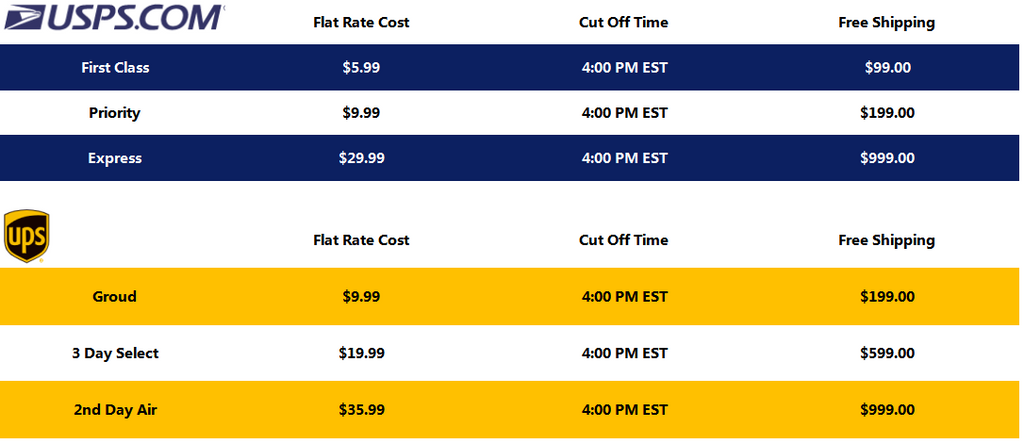
Task: Click the UPS Flat Rate Cost header
Action: [x=361, y=240]
